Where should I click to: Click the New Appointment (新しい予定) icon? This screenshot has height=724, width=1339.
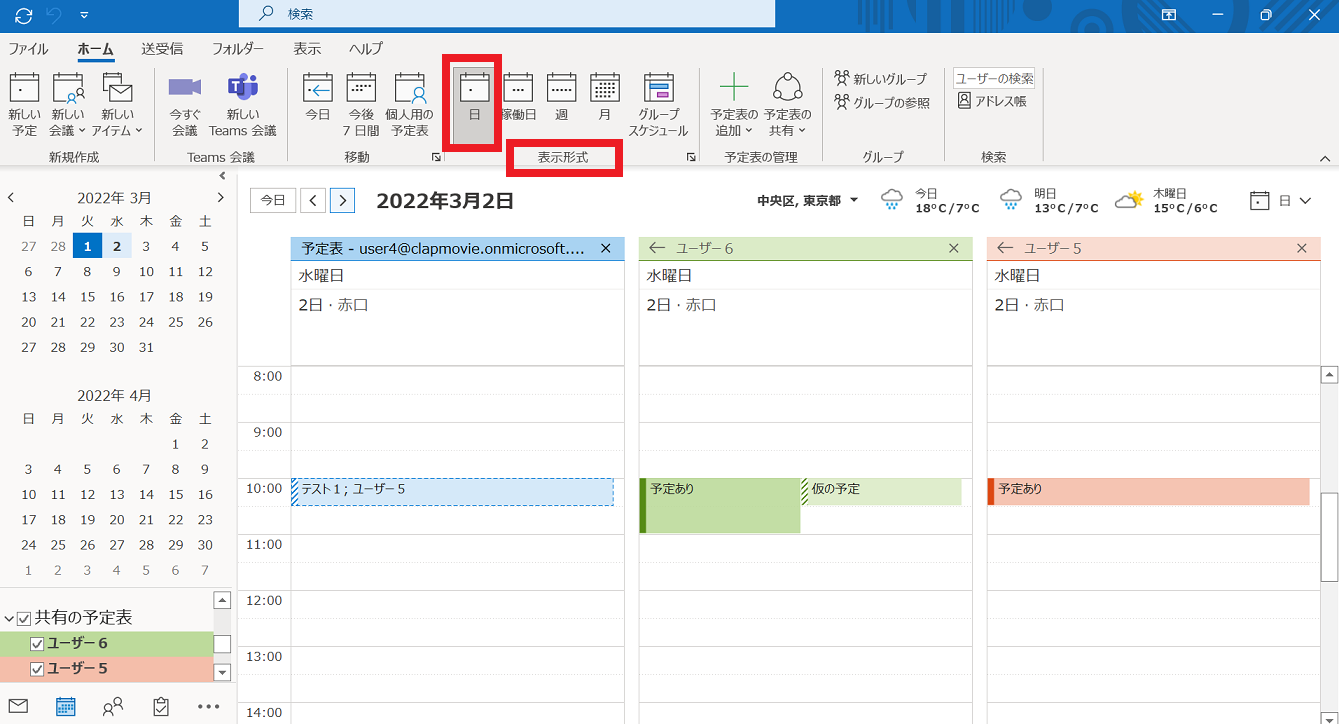[24, 103]
